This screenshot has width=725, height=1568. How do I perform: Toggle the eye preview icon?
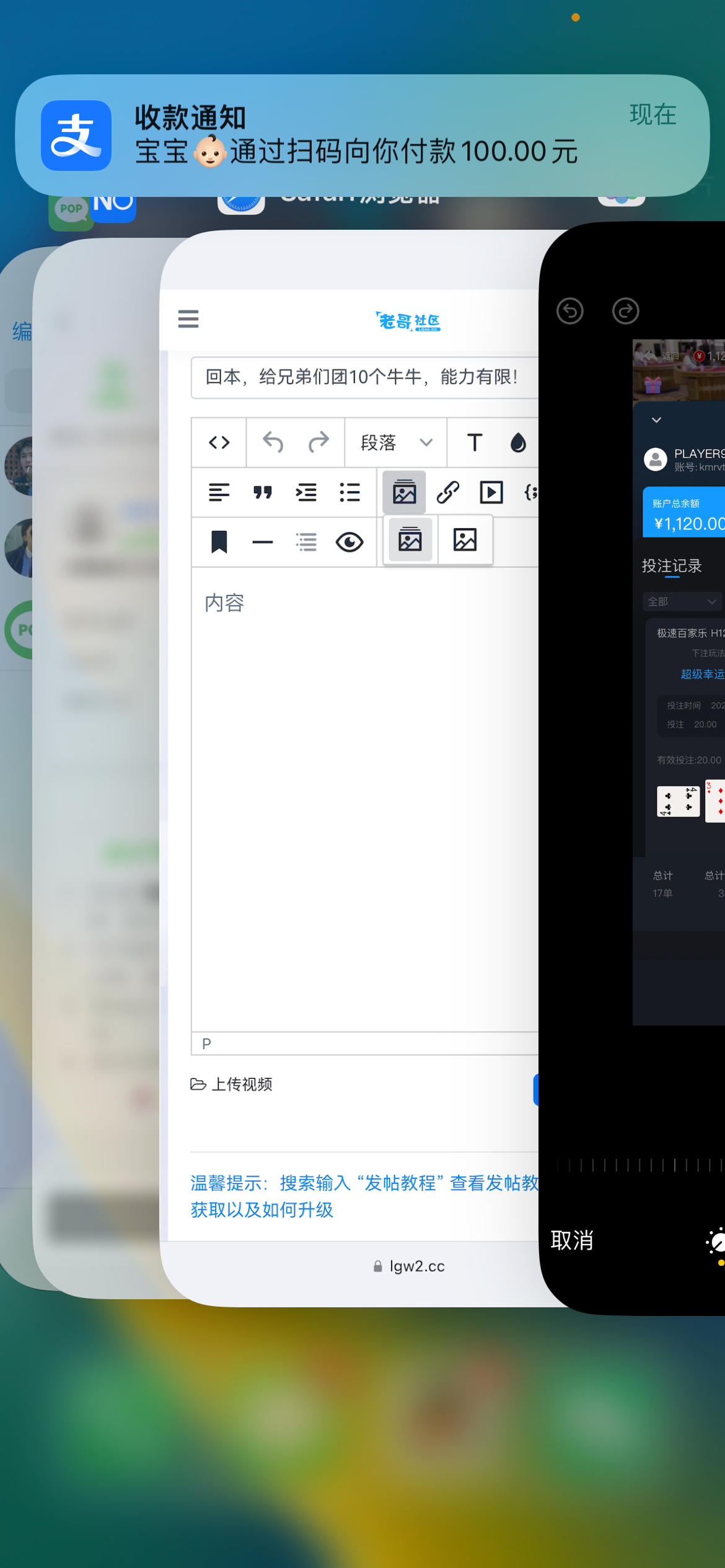(x=349, y=542)
